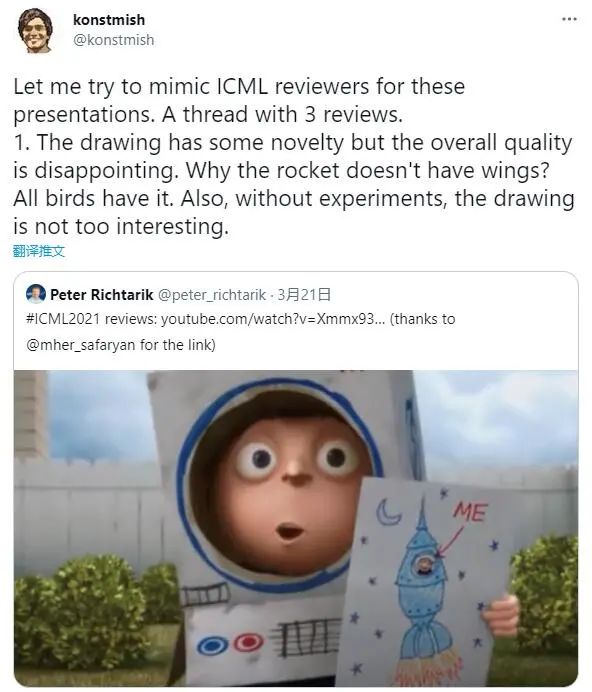Open the @konstmish handle link
Image resolution: width=592 pixels, height=692 pixels.
coord(113,40)
